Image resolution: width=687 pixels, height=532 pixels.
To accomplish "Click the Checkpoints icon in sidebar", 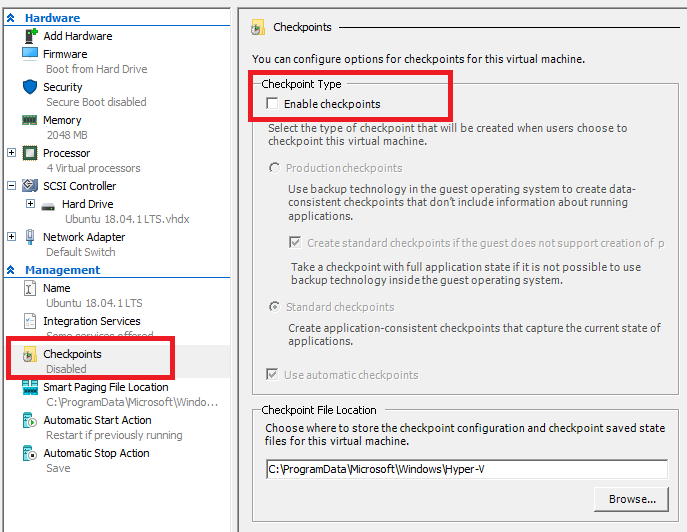I will click(x=30, y=354).
